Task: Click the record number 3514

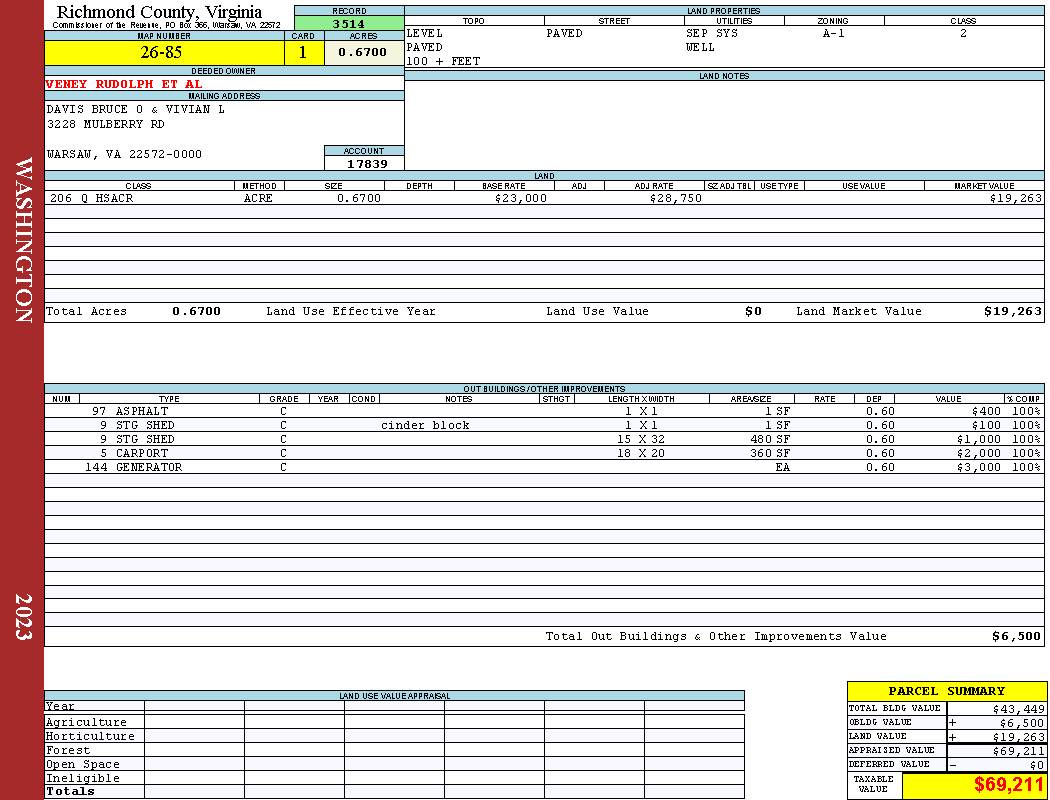Action: tap(349, 23)
